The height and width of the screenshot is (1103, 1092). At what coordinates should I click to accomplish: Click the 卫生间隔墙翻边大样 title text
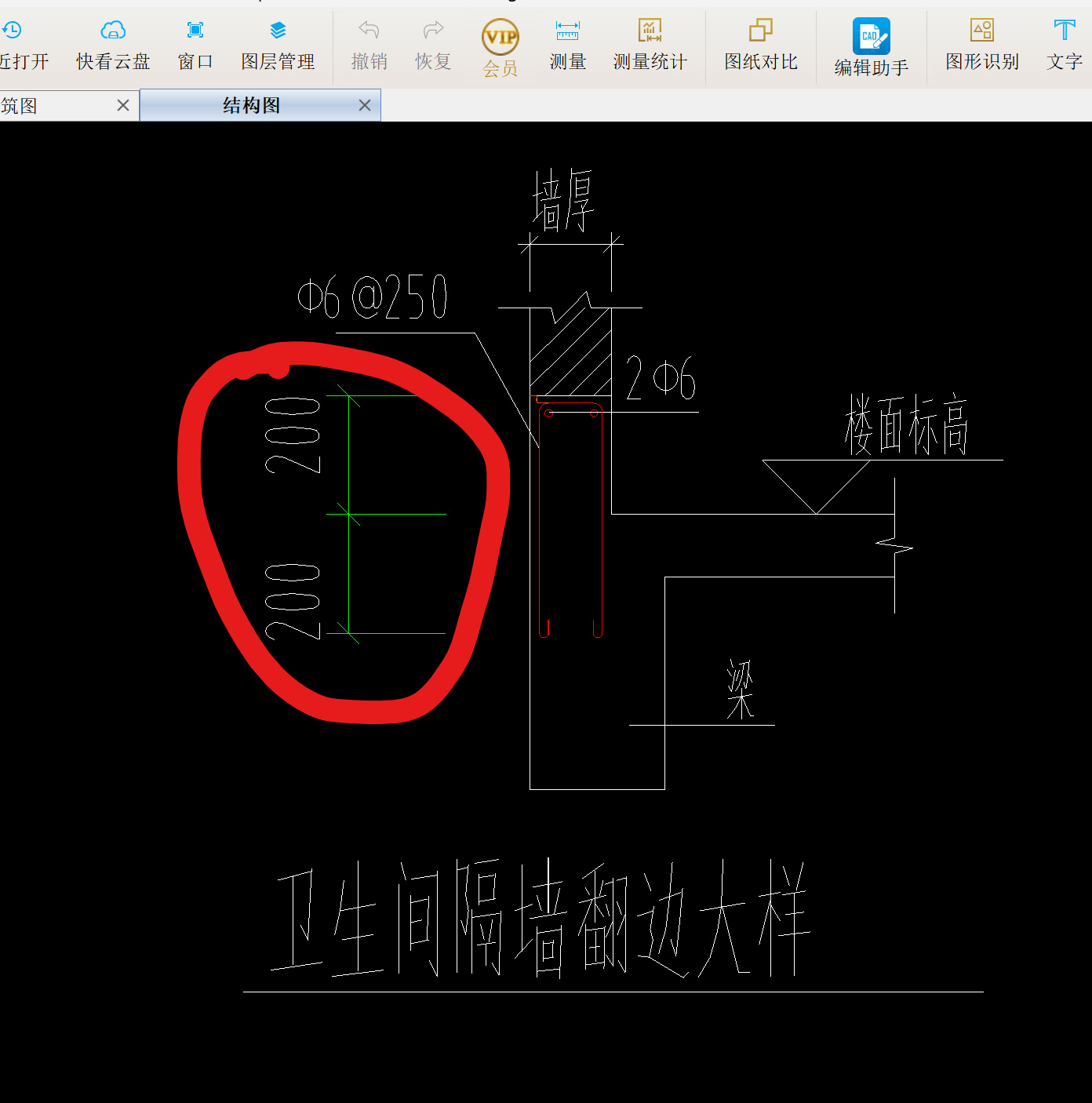(x=541, y=919)
